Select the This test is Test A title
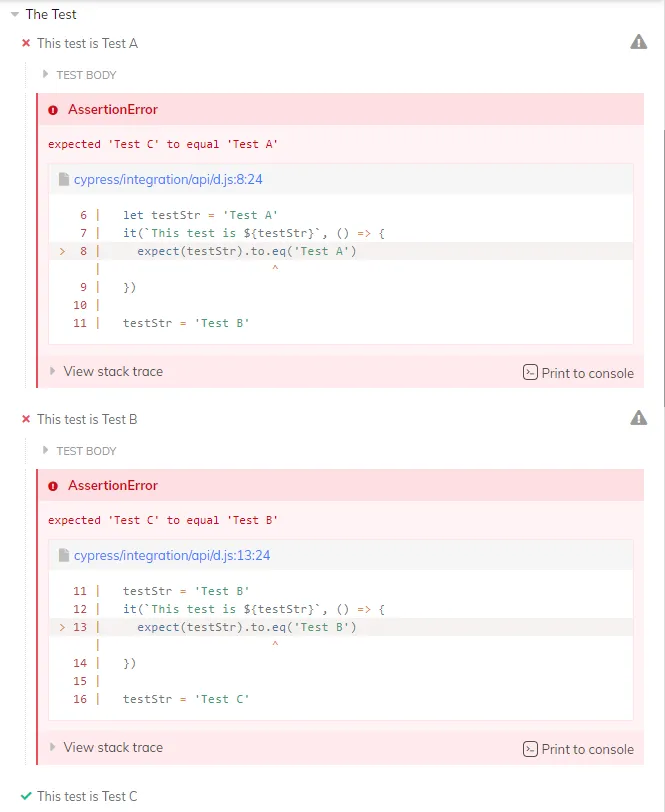This screenshot has width=665, height=812. (87, 44)
